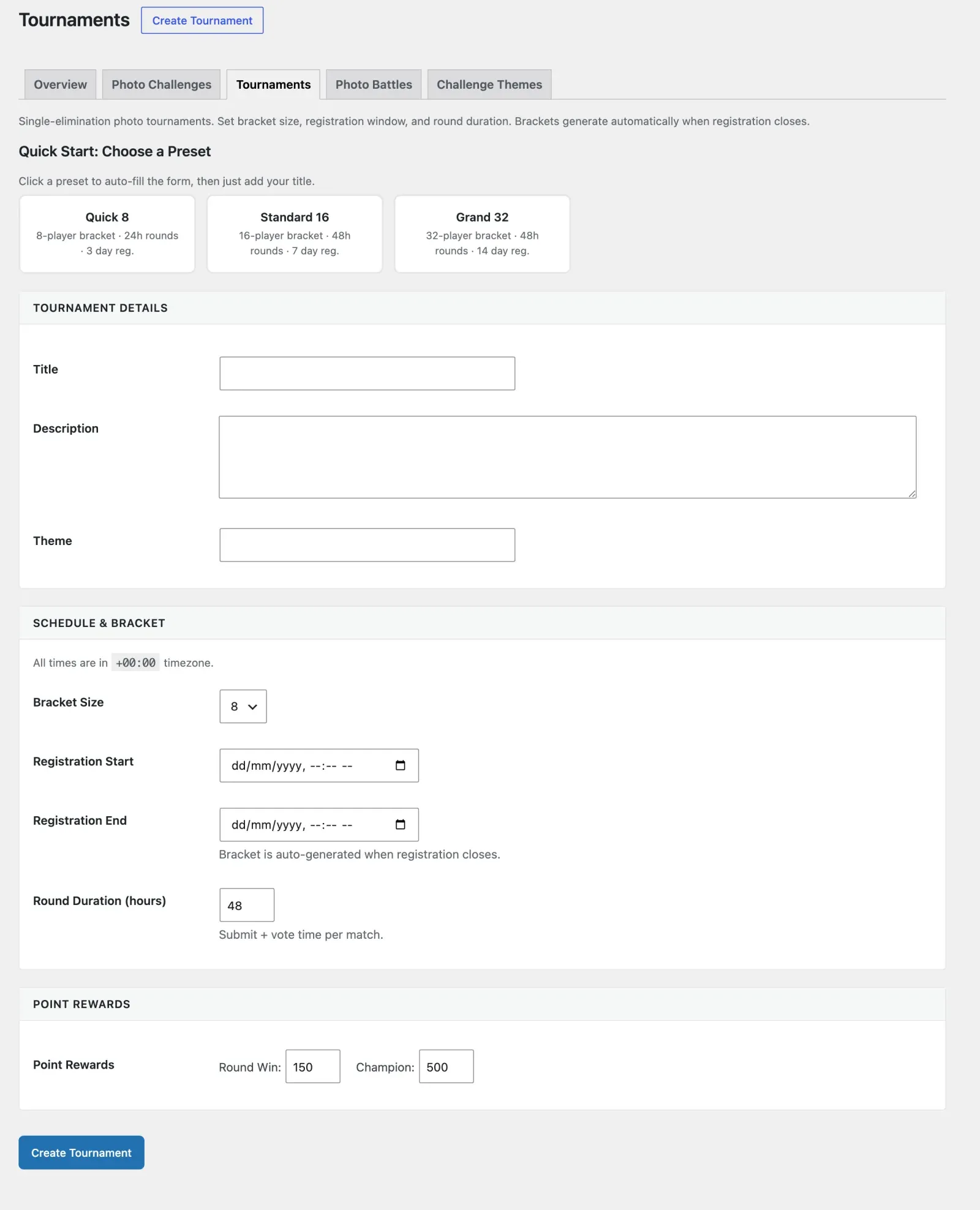The image size is (980, 1210).
Task: Submit with the blue Create Tournament button
Action: [x=81, y=1153]
